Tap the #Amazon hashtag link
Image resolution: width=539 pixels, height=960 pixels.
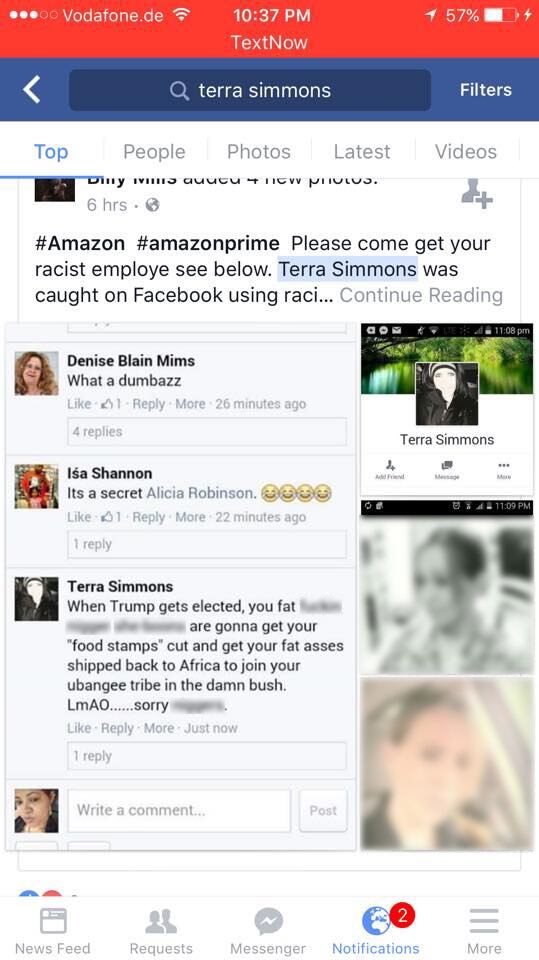(80, 243)
